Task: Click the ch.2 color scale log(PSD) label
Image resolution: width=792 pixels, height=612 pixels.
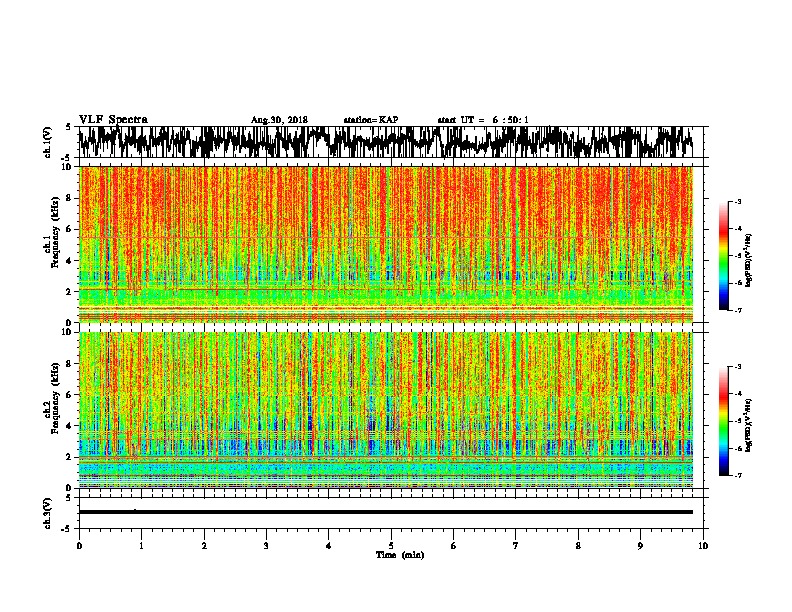Action: point(749,425)
